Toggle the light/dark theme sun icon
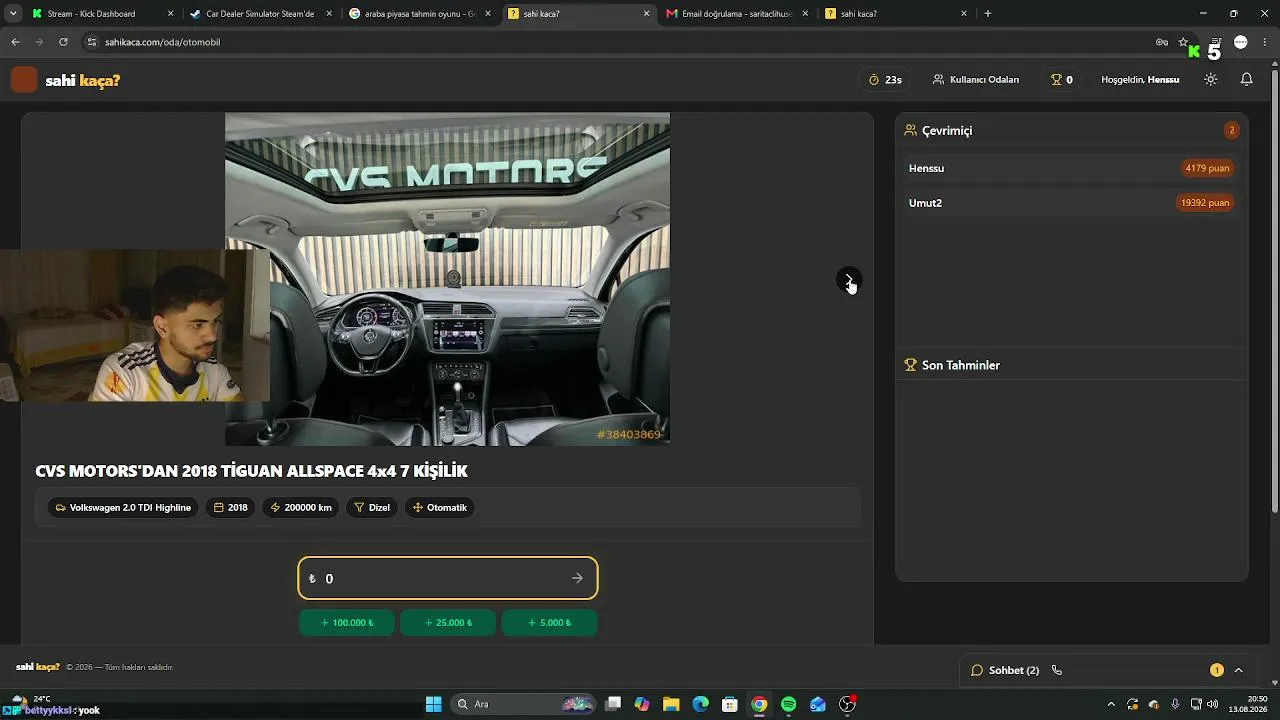This screenshot has width=1280, height=720. 1210,80
